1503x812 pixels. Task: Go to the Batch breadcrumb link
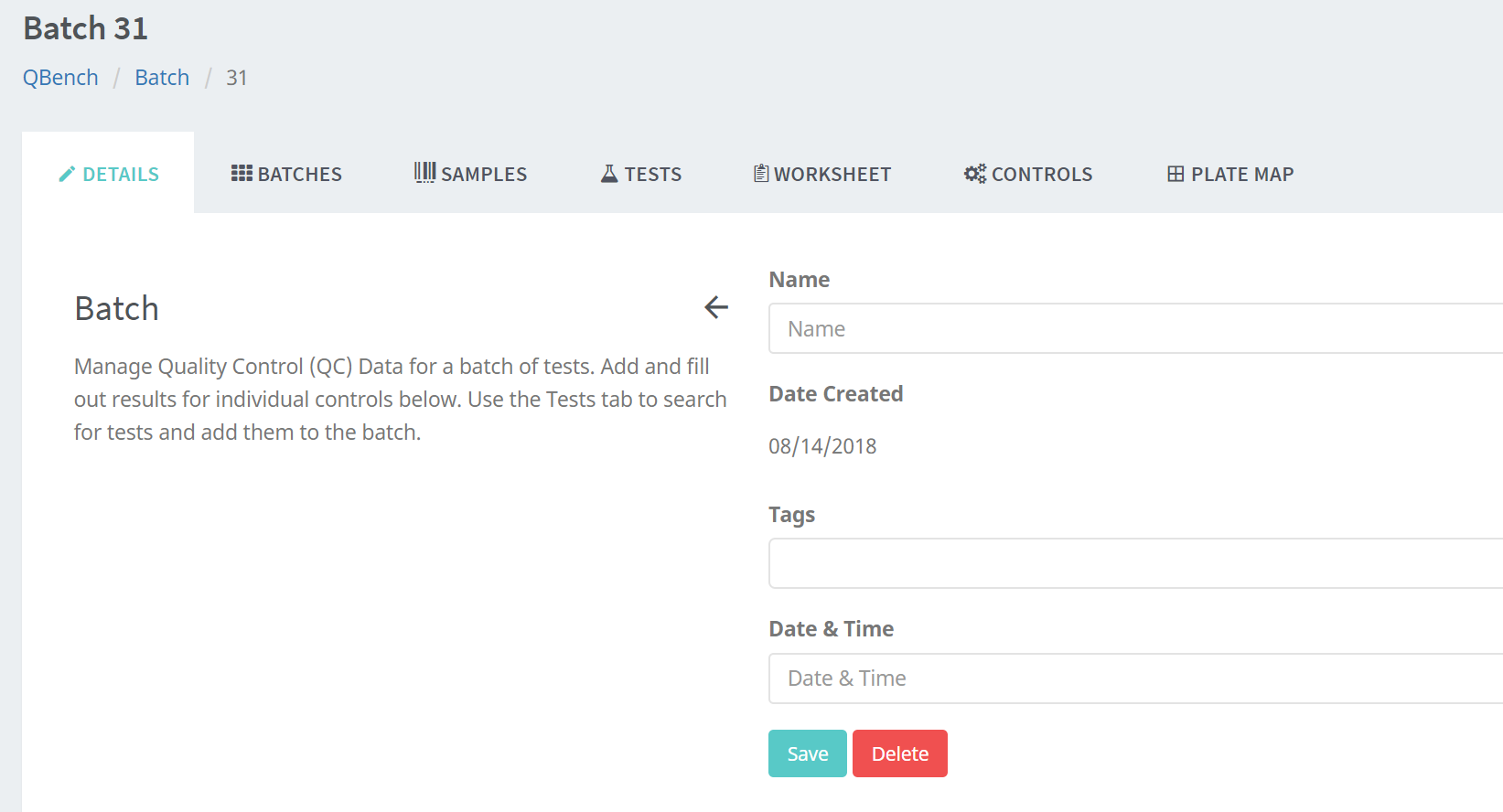(x=162, y=78)
